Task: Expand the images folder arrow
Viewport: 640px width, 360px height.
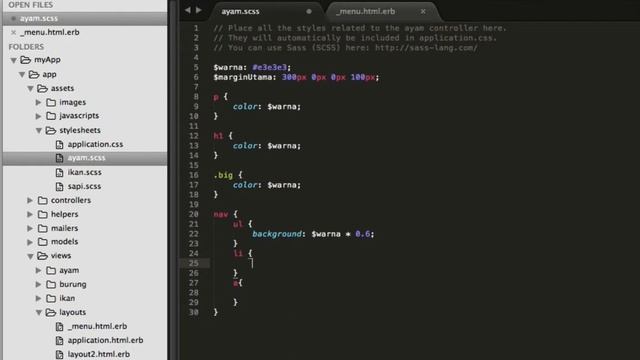Action: coord(38,102)
